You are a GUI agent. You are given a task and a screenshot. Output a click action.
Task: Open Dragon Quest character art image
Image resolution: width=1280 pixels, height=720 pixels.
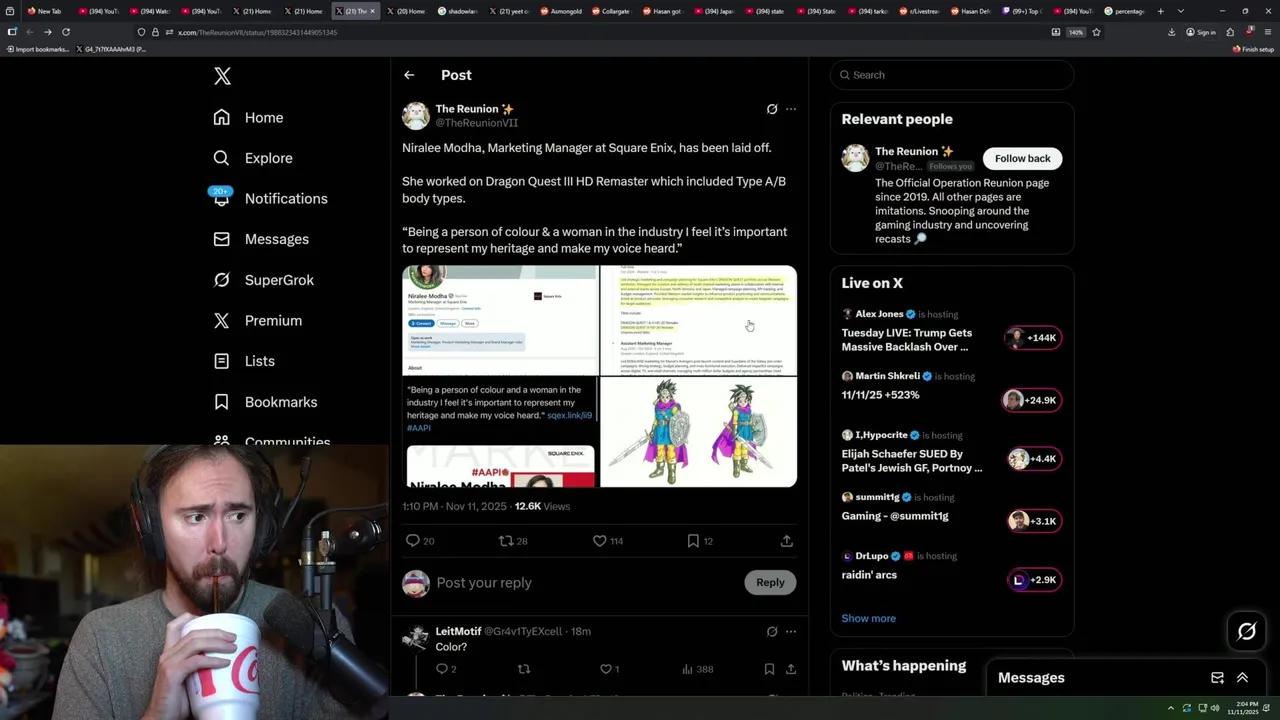[x=698, y=432]
